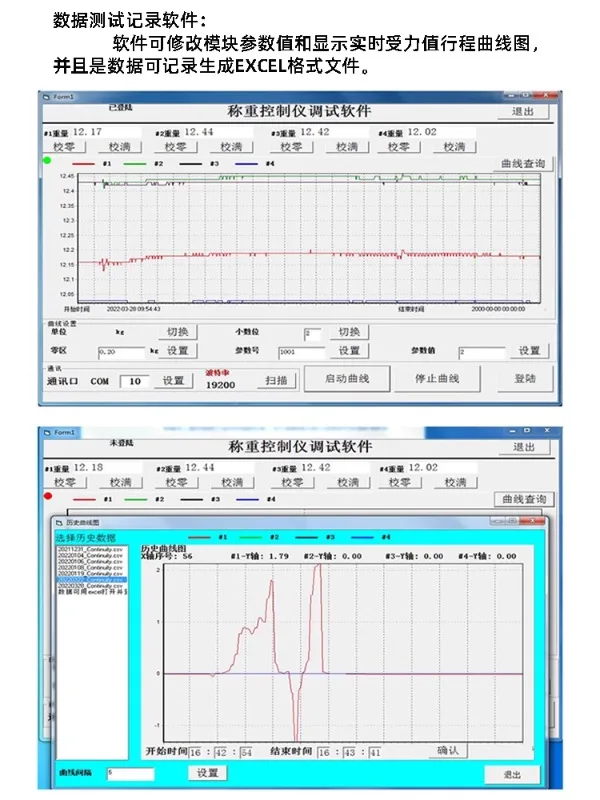
Task: Click 开始时间 hour field showing 16
Action: coord(195,753)
